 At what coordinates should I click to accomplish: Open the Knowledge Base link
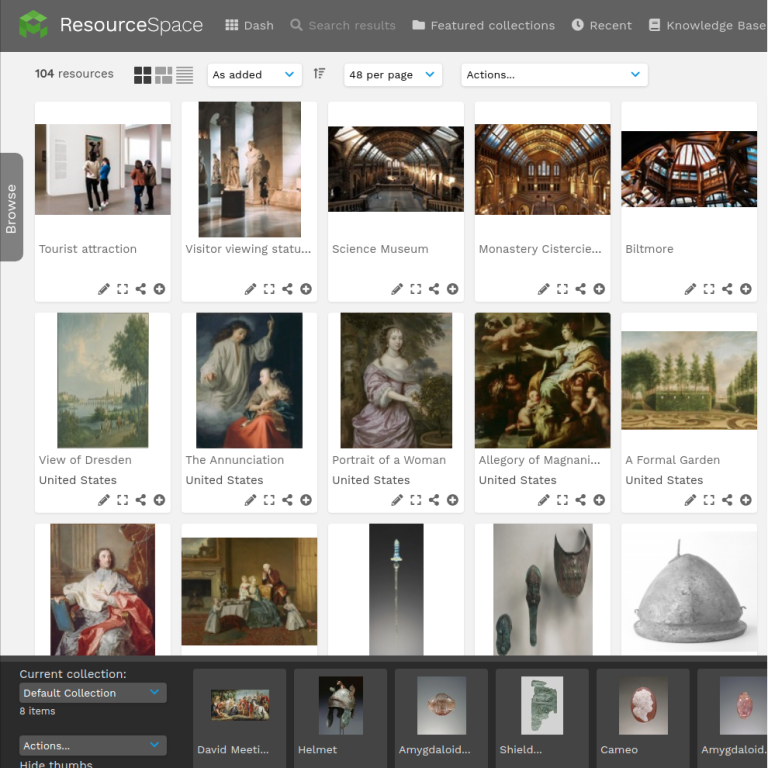pos(706,25)
